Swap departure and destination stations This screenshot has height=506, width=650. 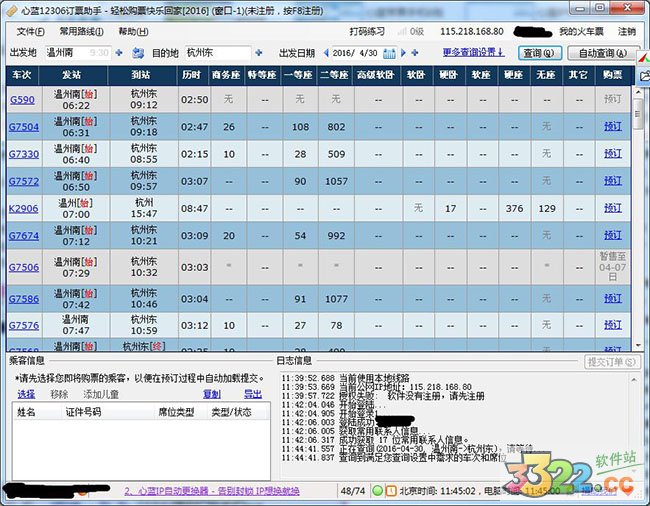tap(138, 53)
